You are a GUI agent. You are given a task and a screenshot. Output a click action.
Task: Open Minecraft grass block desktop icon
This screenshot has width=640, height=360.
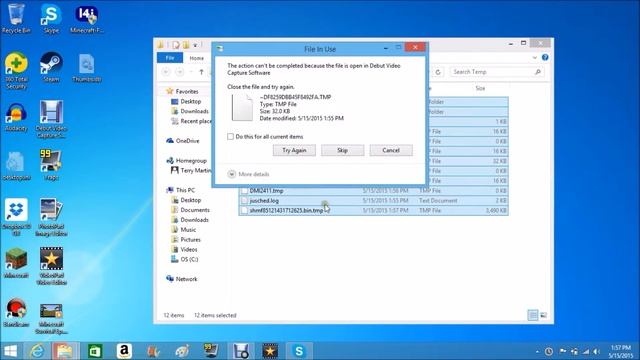tap(16, 263)
